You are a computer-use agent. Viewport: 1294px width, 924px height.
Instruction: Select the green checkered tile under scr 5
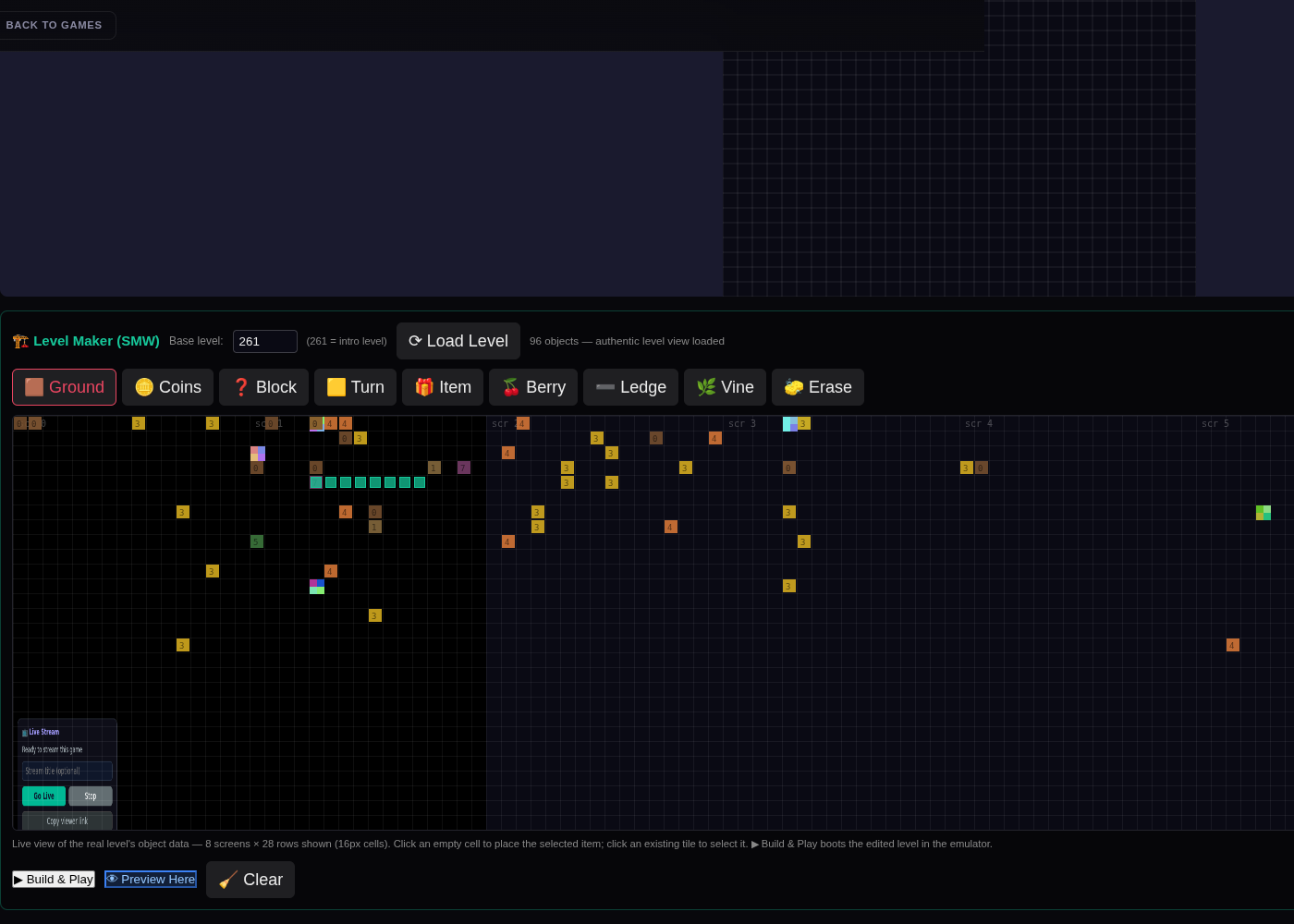[1263, 513]
